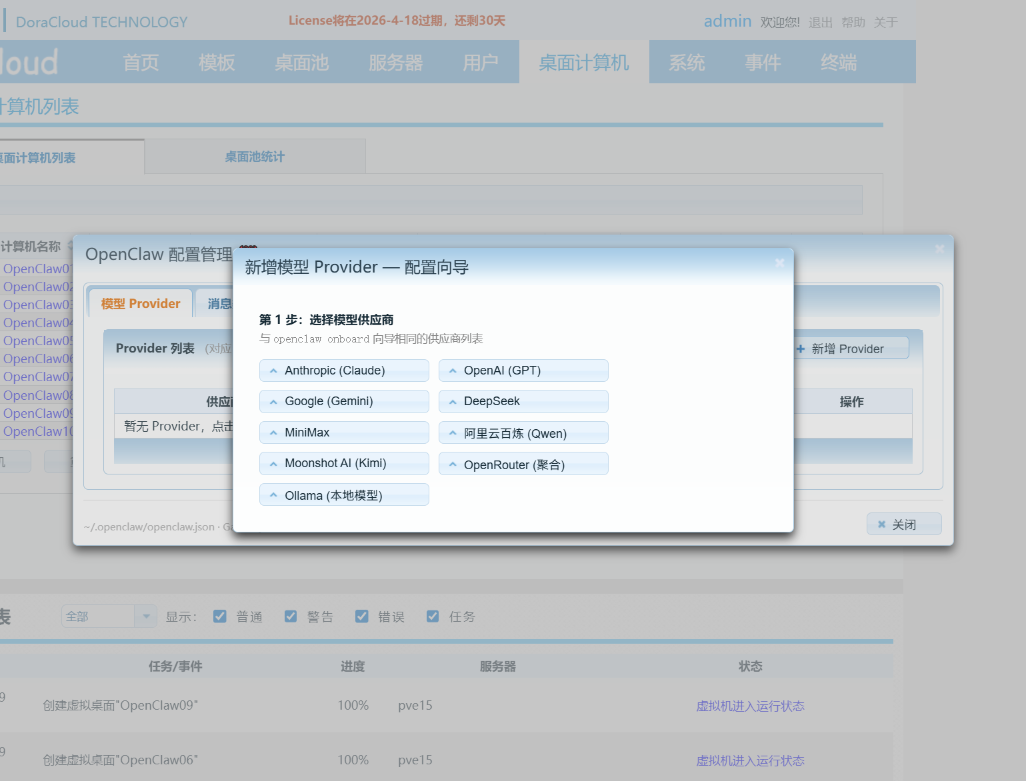1026x781 pixels.
Task: Click the 退出 logout link
Action: [x=820, y=22]
